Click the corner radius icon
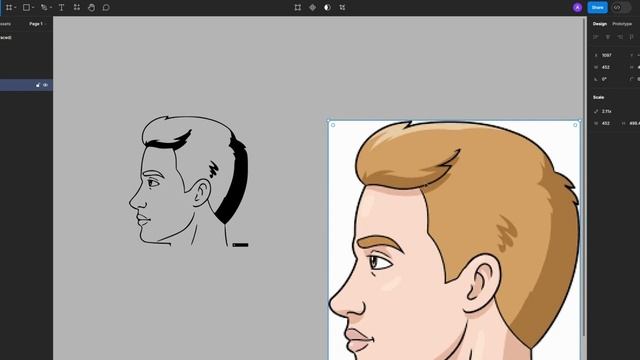 click(x=632, y=79)
